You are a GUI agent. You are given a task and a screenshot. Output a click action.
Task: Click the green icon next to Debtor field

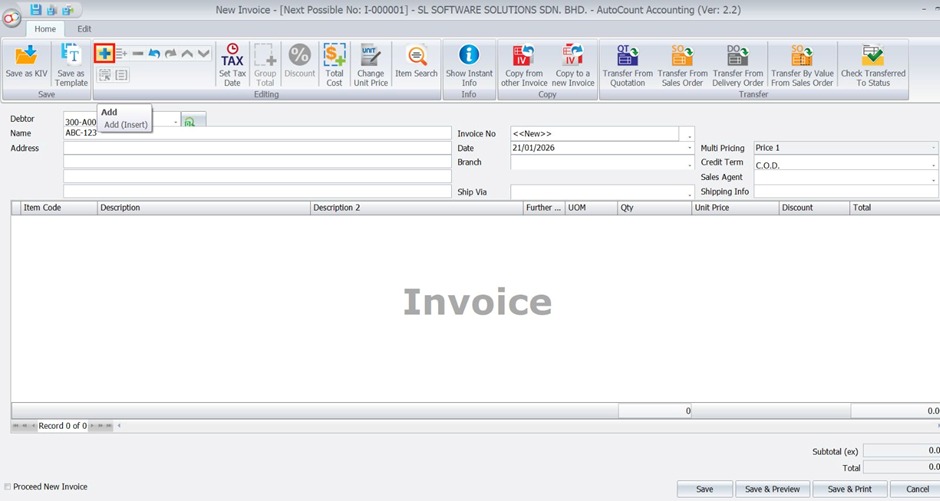click(189, 122)
